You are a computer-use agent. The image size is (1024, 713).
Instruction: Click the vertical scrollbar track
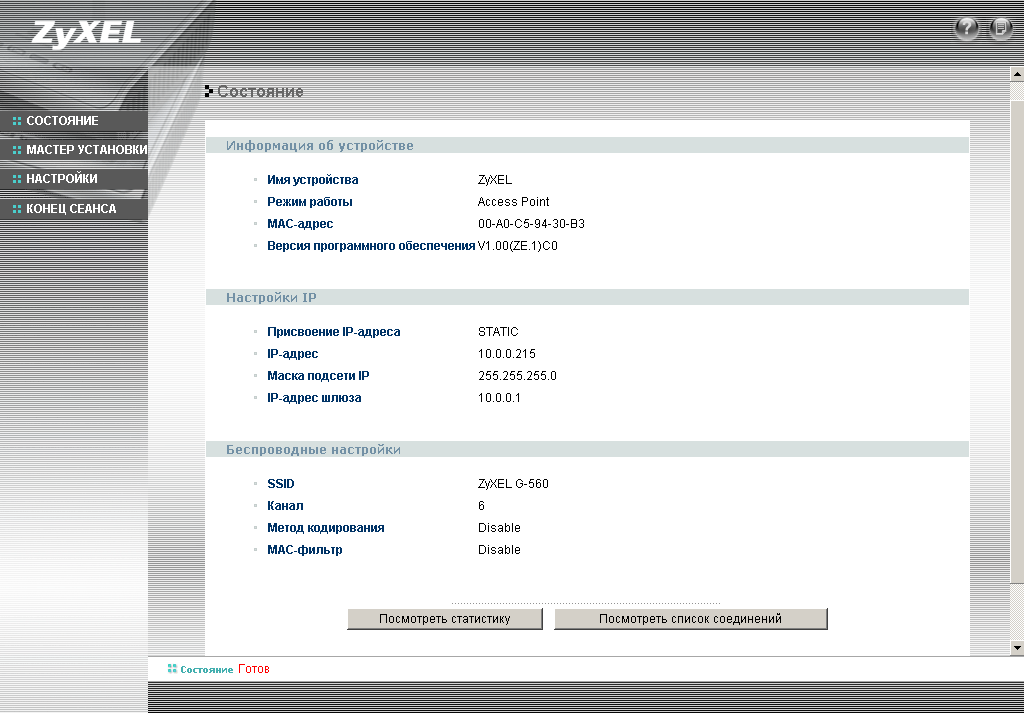pyautogui.click(x=1017, y=359)
